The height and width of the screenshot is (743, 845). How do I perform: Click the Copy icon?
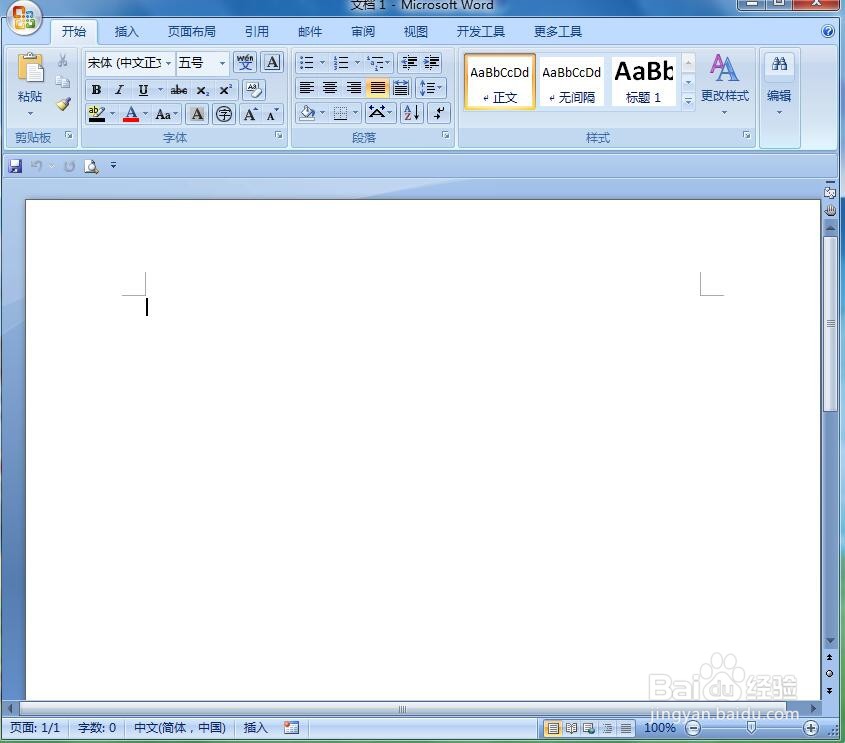point(63,81)
